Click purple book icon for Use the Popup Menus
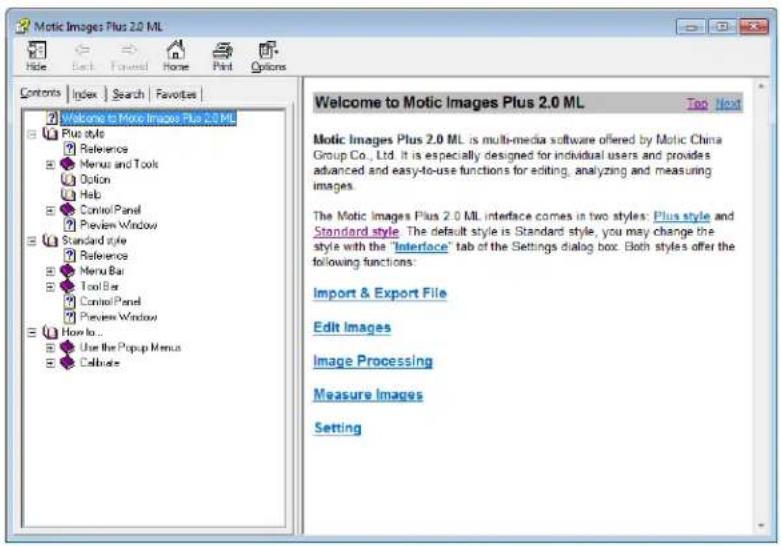 [68, 347]
